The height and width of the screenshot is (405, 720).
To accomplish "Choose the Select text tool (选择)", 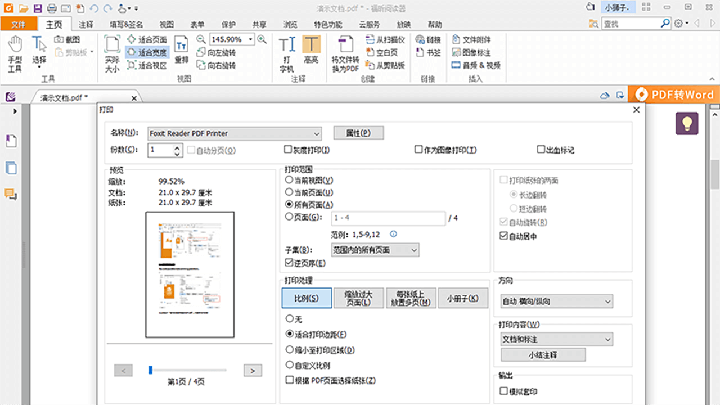I will pos(39,51).
